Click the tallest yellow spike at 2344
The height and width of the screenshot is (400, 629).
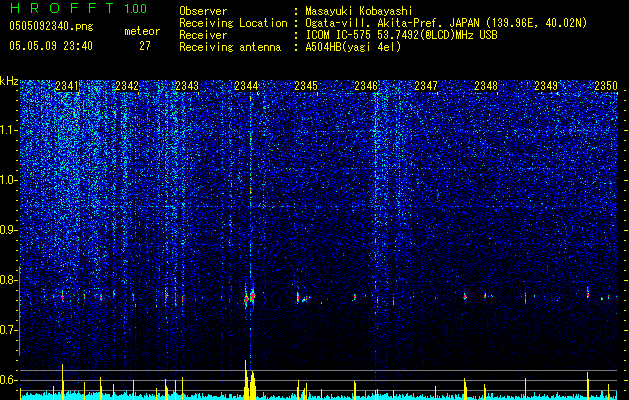click(x=246, y=380)
